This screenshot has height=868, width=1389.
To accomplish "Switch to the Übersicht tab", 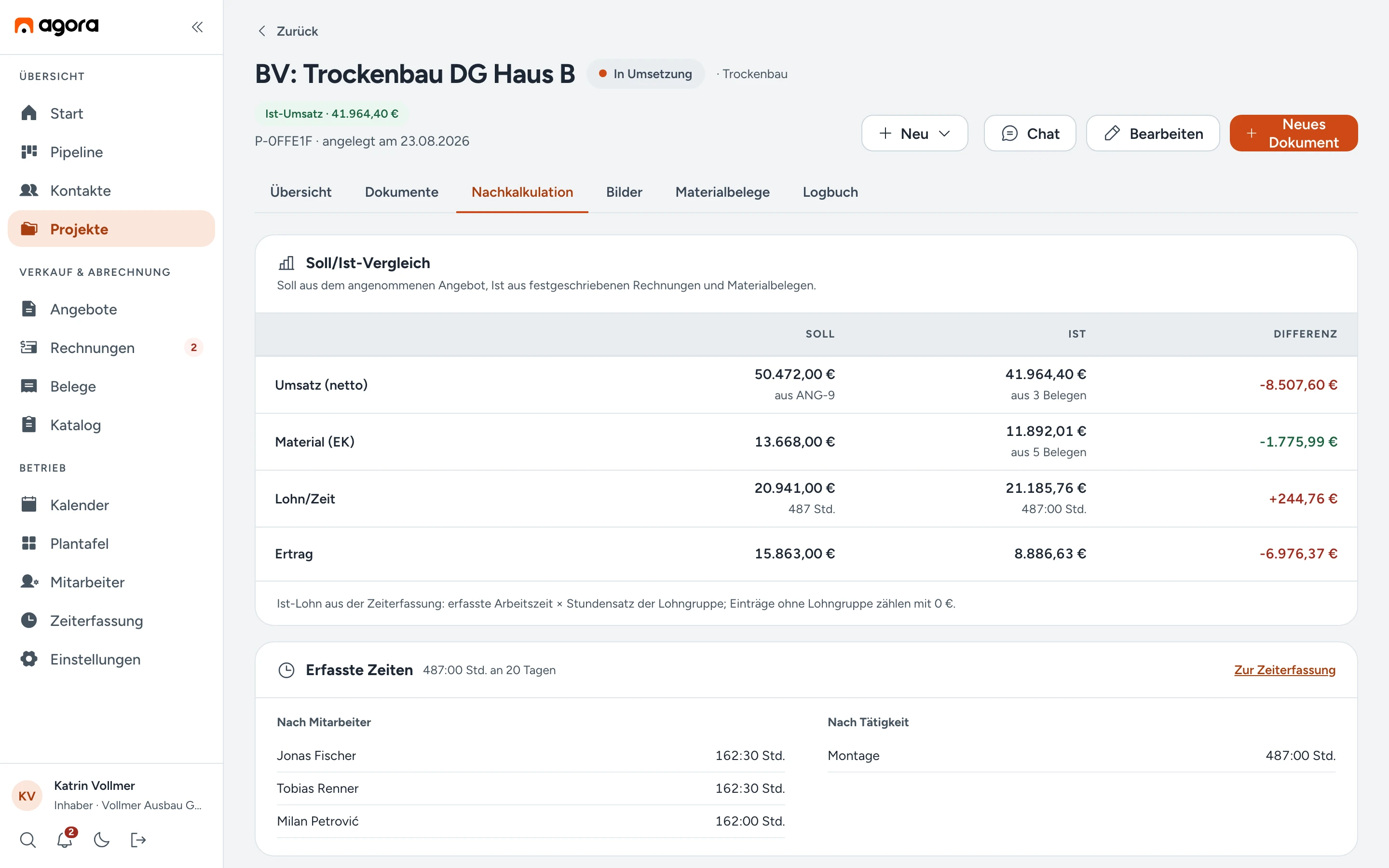I will [x=301, y=192].
